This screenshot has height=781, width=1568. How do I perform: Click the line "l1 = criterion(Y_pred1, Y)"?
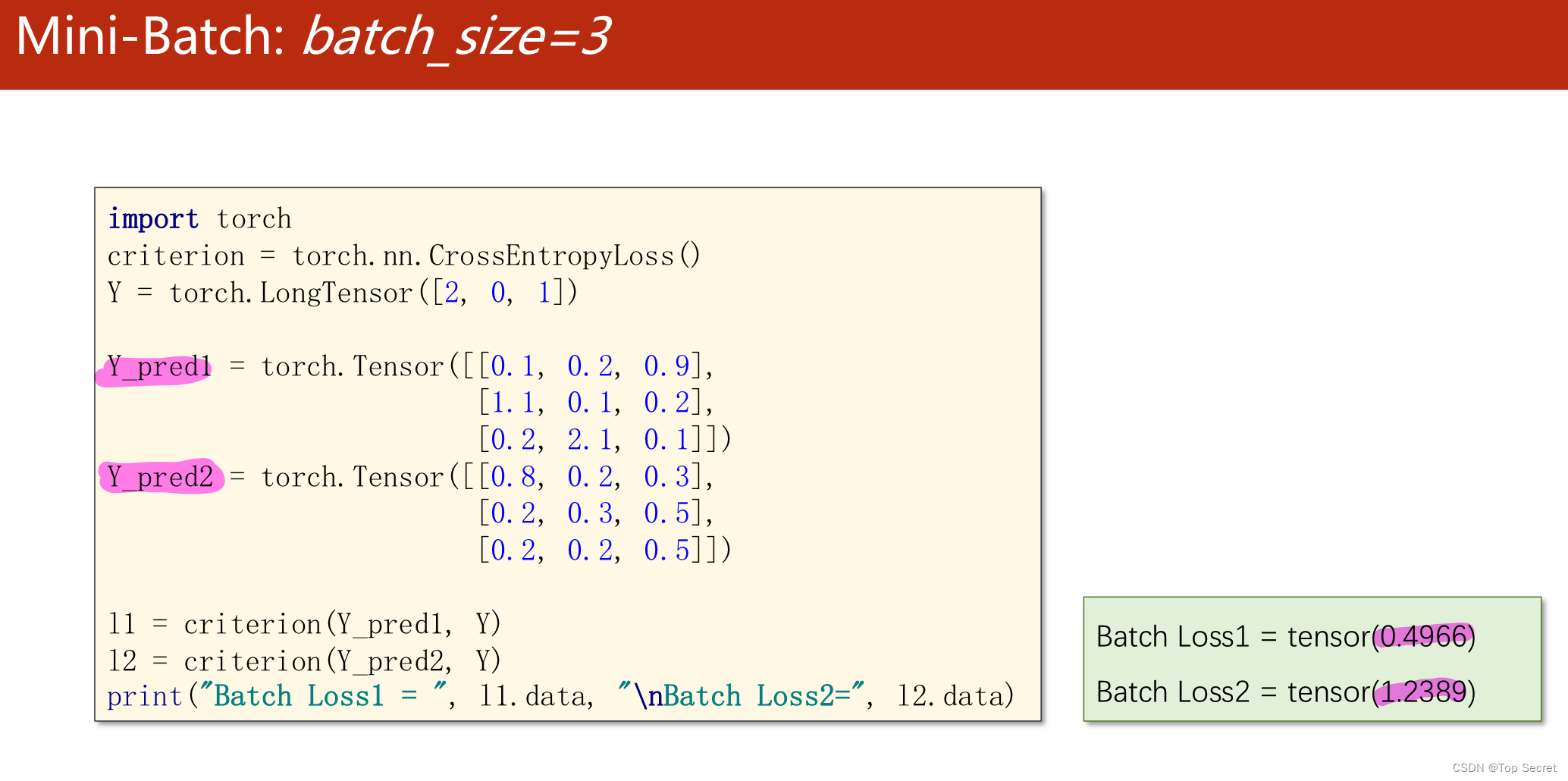(304, 624)
